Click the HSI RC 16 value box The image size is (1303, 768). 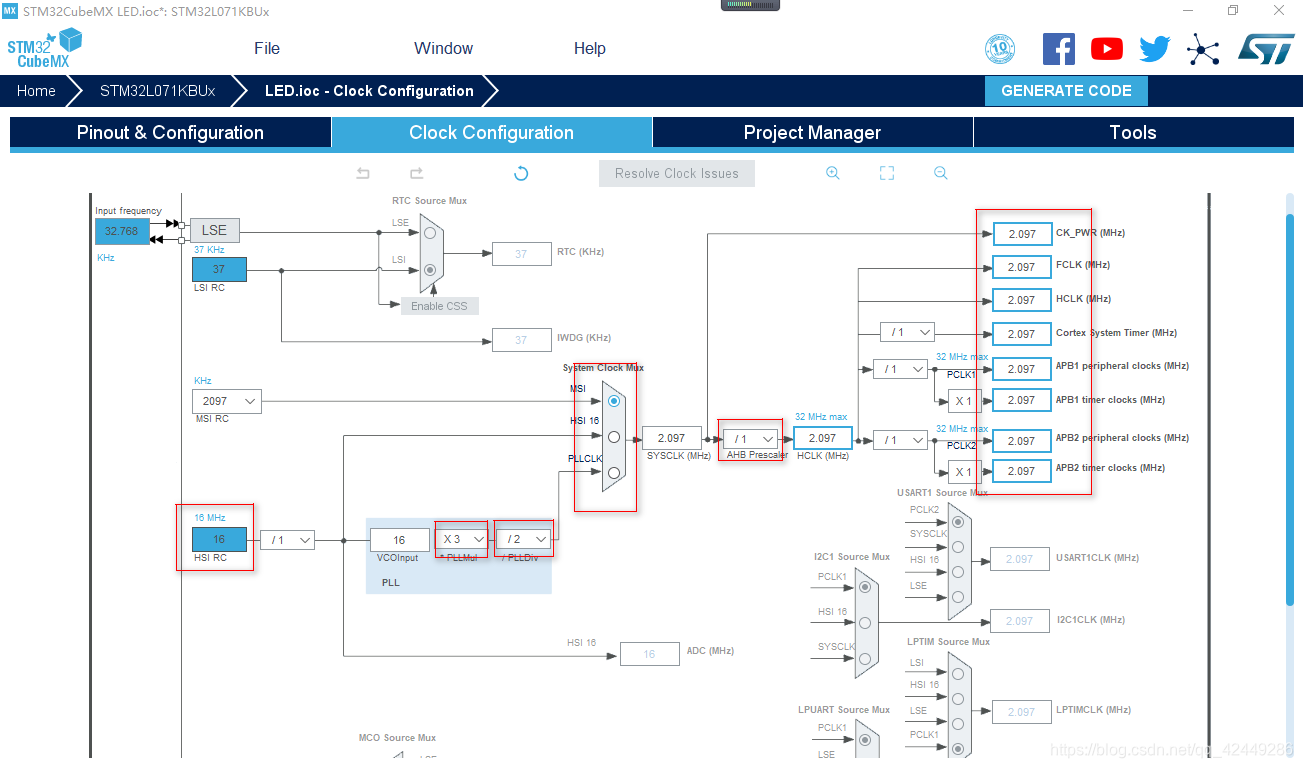(x=219, y=540)
